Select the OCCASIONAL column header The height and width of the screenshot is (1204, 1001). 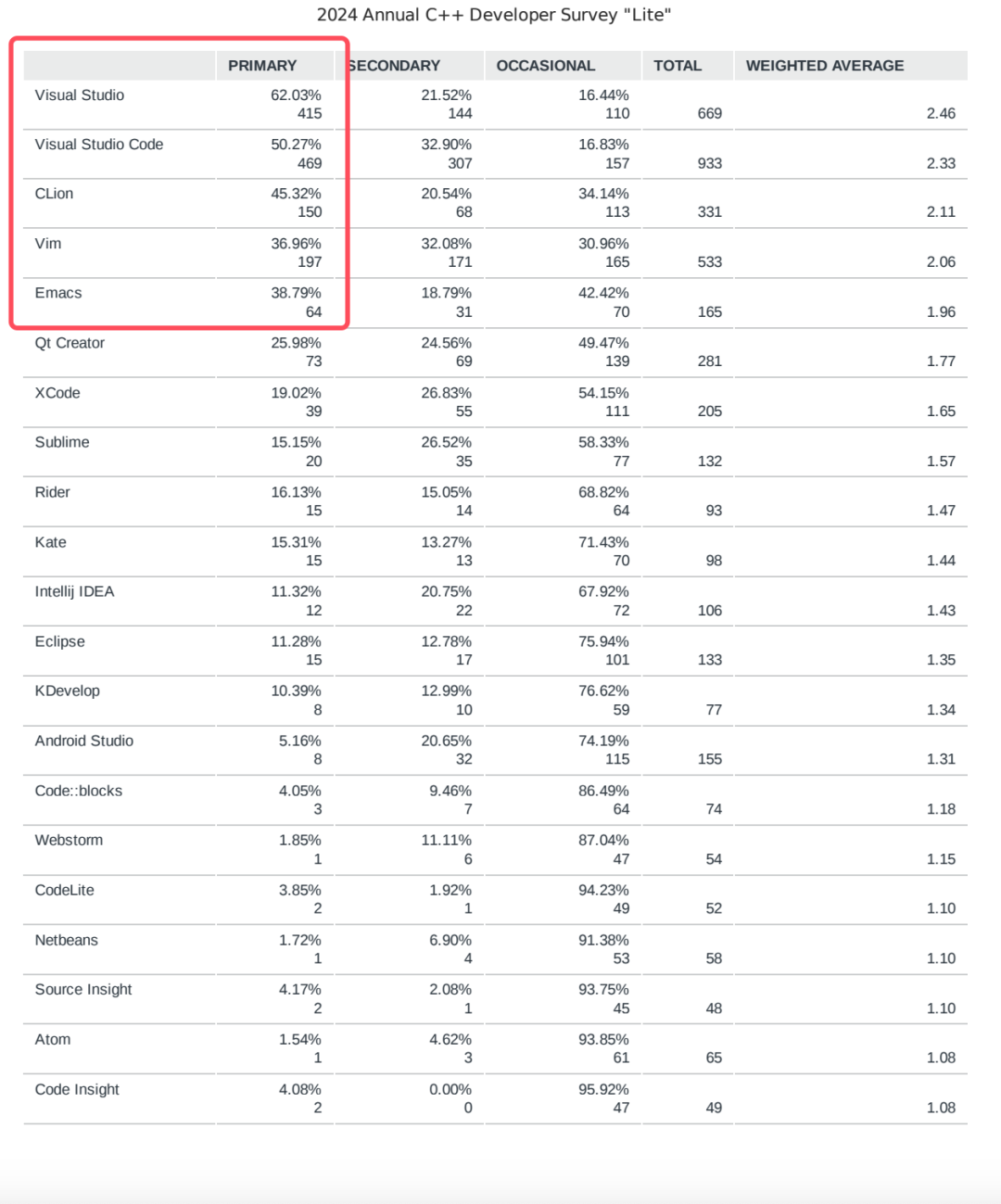click(x=546, y=66)
